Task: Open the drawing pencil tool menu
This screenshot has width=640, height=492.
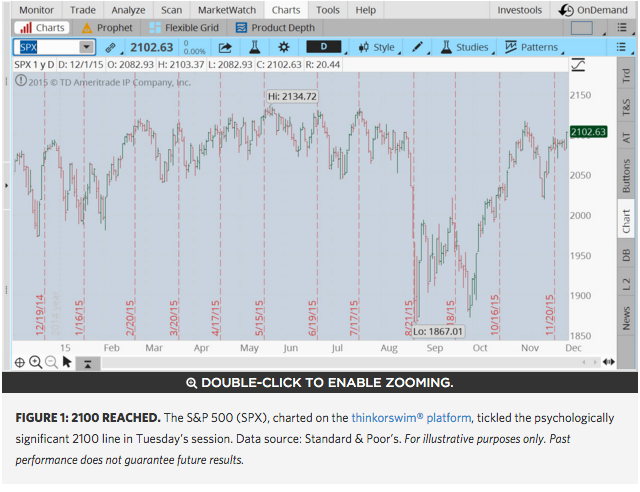Action: 418,47
